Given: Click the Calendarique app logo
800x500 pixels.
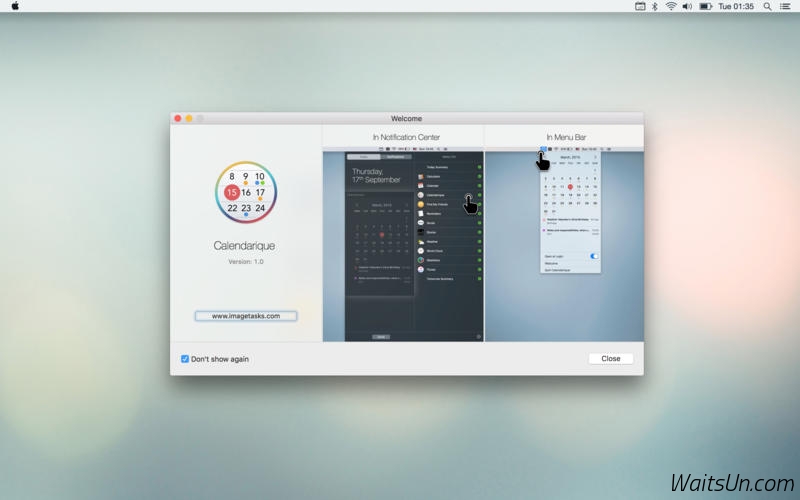Looking at the screenshot, I should tap(246, 192).
